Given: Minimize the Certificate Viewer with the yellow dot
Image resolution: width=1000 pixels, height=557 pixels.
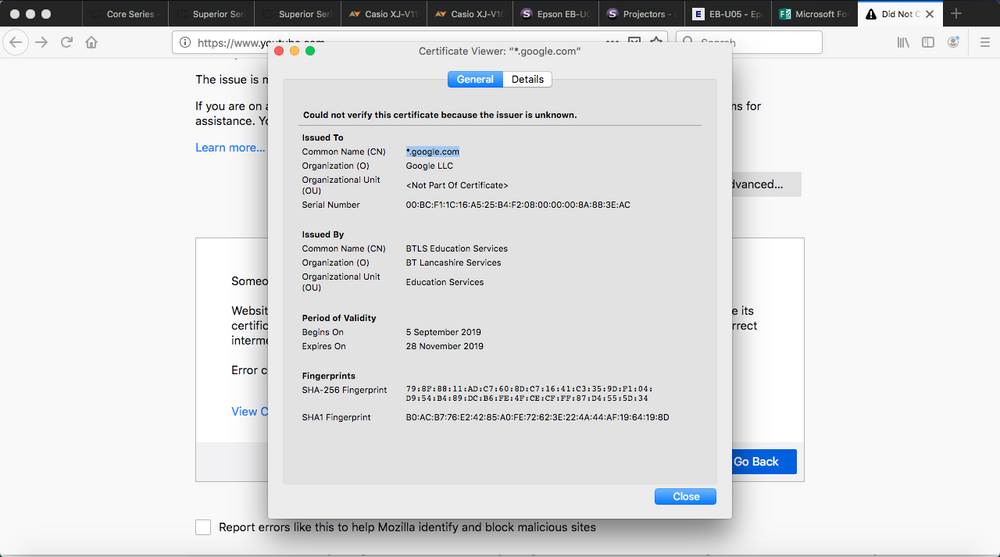Looking at the screenshot, I should pyautogui.click(x=295, y=51).
